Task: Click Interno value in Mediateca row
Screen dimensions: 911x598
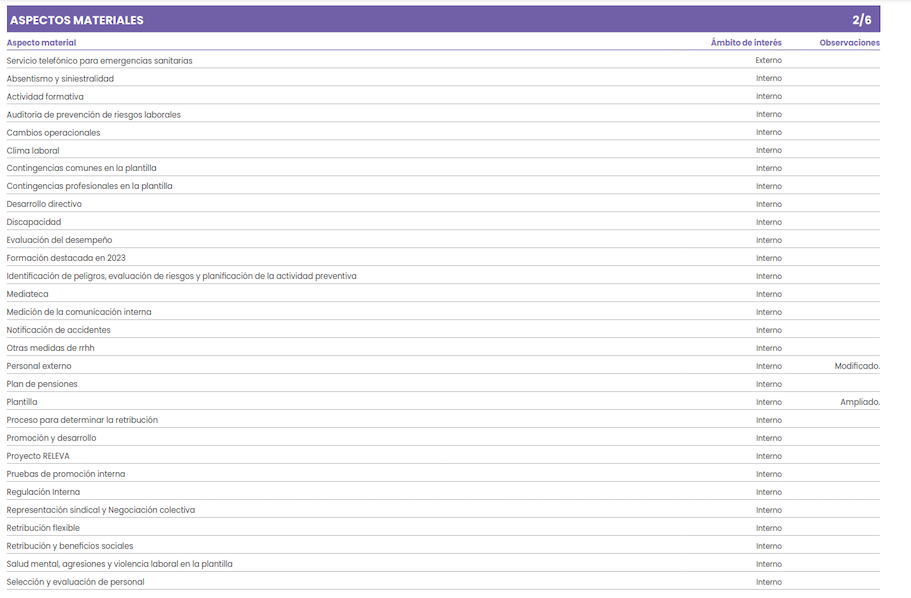Action: [769, 294]
